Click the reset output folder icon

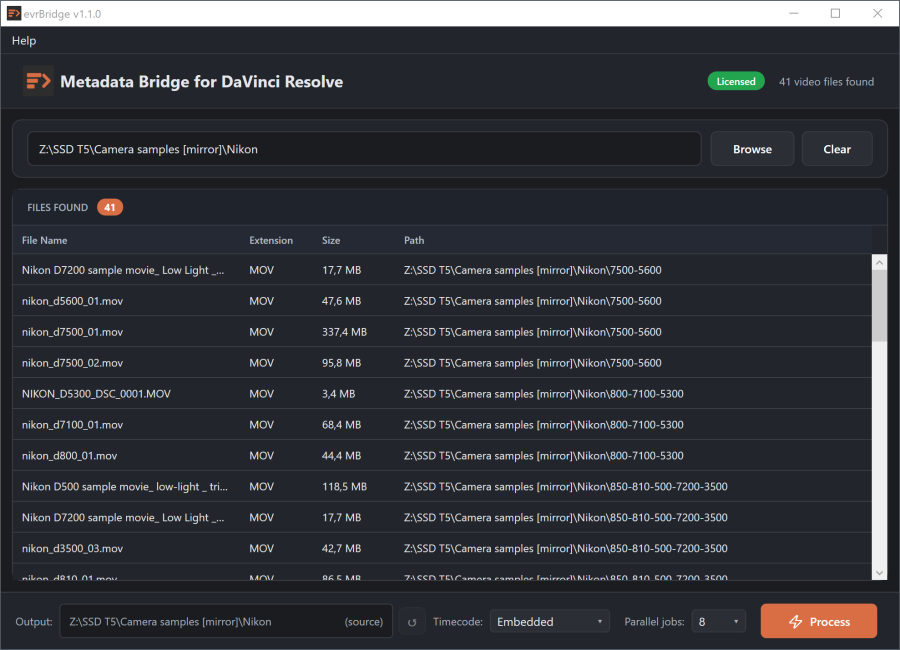412,622
